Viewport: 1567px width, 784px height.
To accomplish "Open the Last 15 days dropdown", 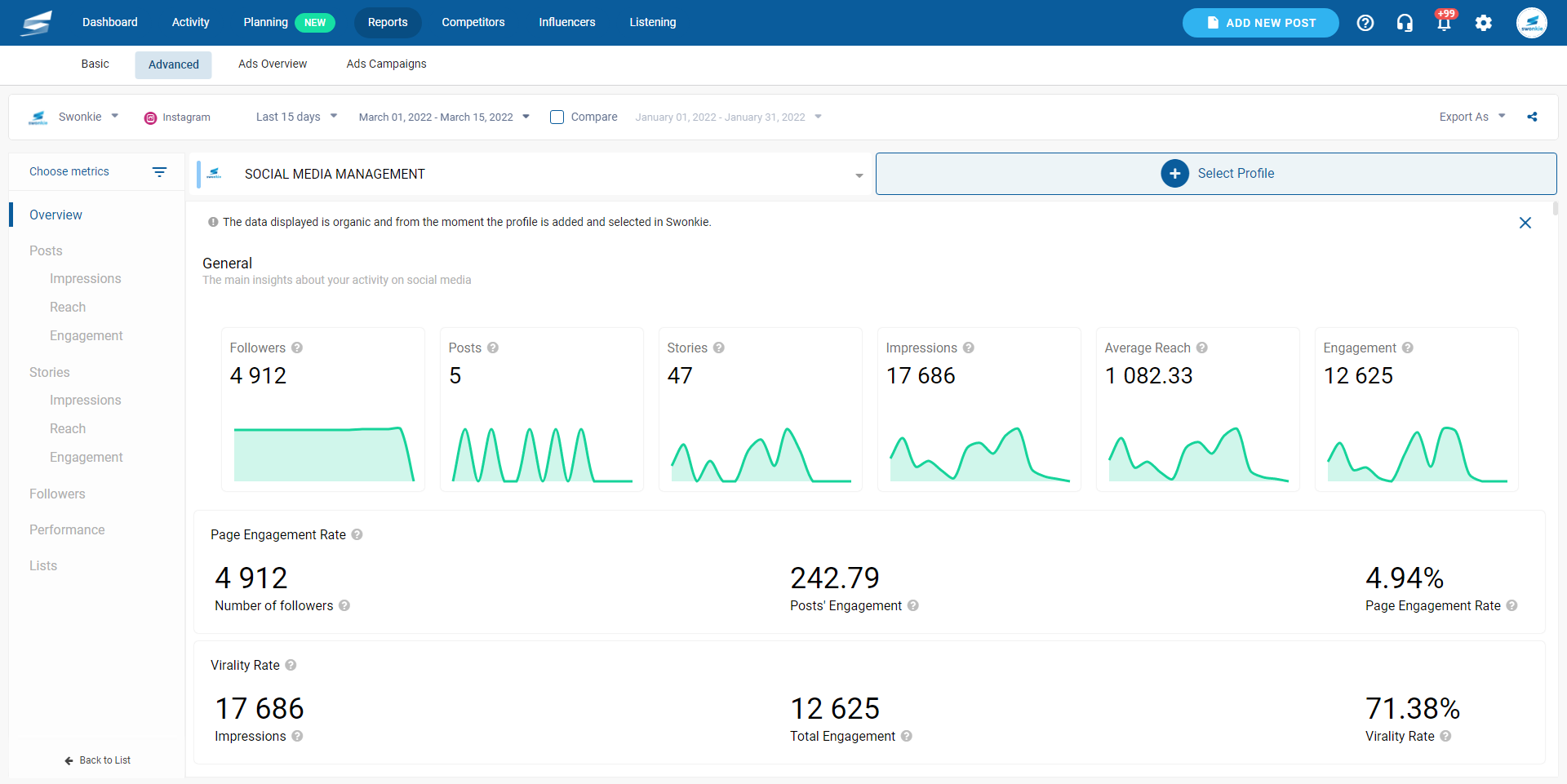I will tap(296, 117).
